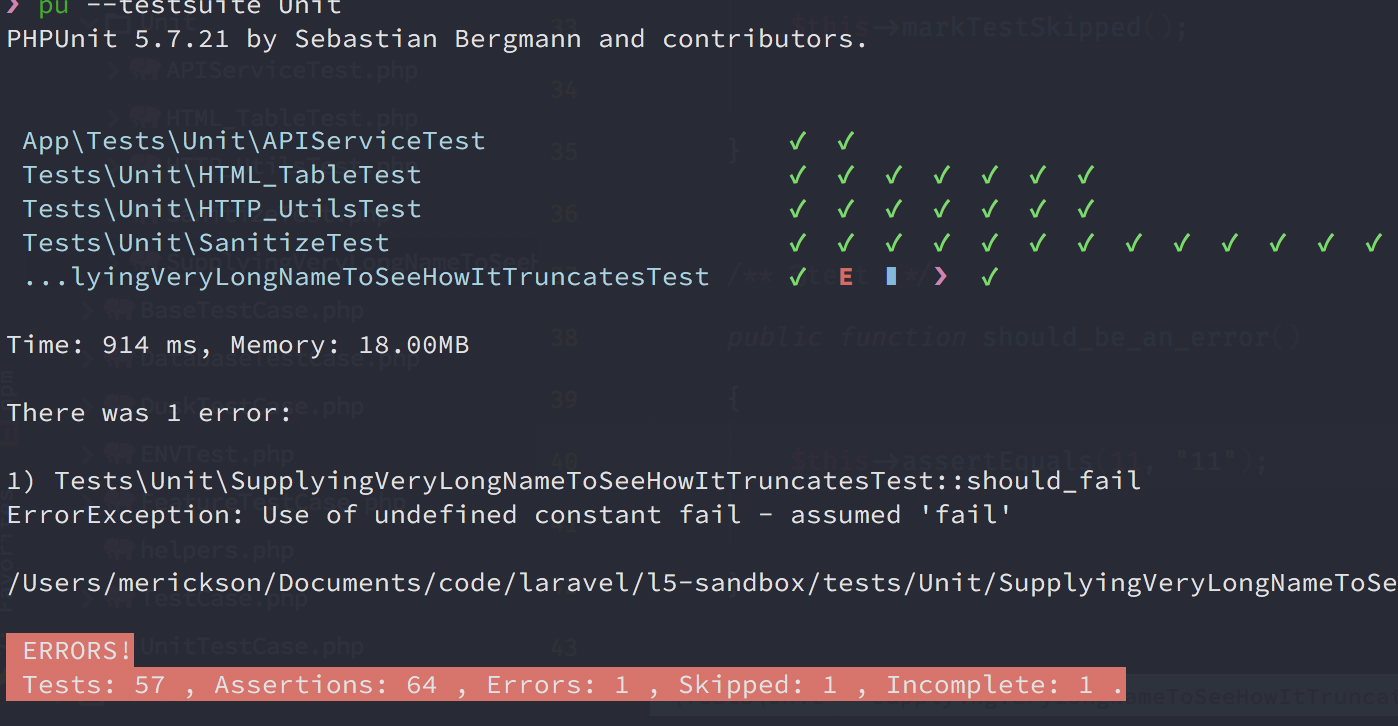Click the Time: 914 ms memory line
Screen dimensions: 1398x726
[x=238, y=345]
